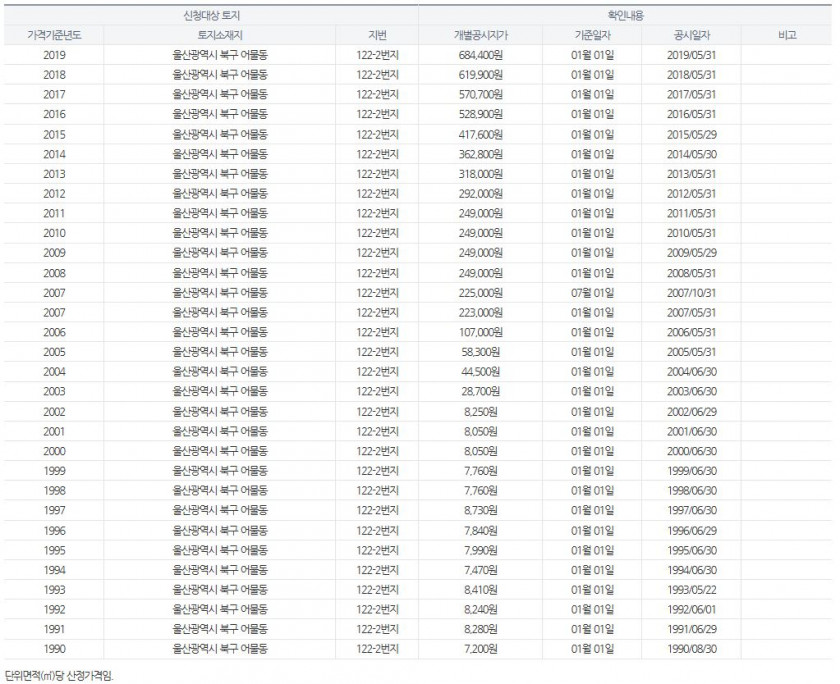This screenshot has width=840, height=684.
Task: Click the 비고 column header
Action: 787,35
